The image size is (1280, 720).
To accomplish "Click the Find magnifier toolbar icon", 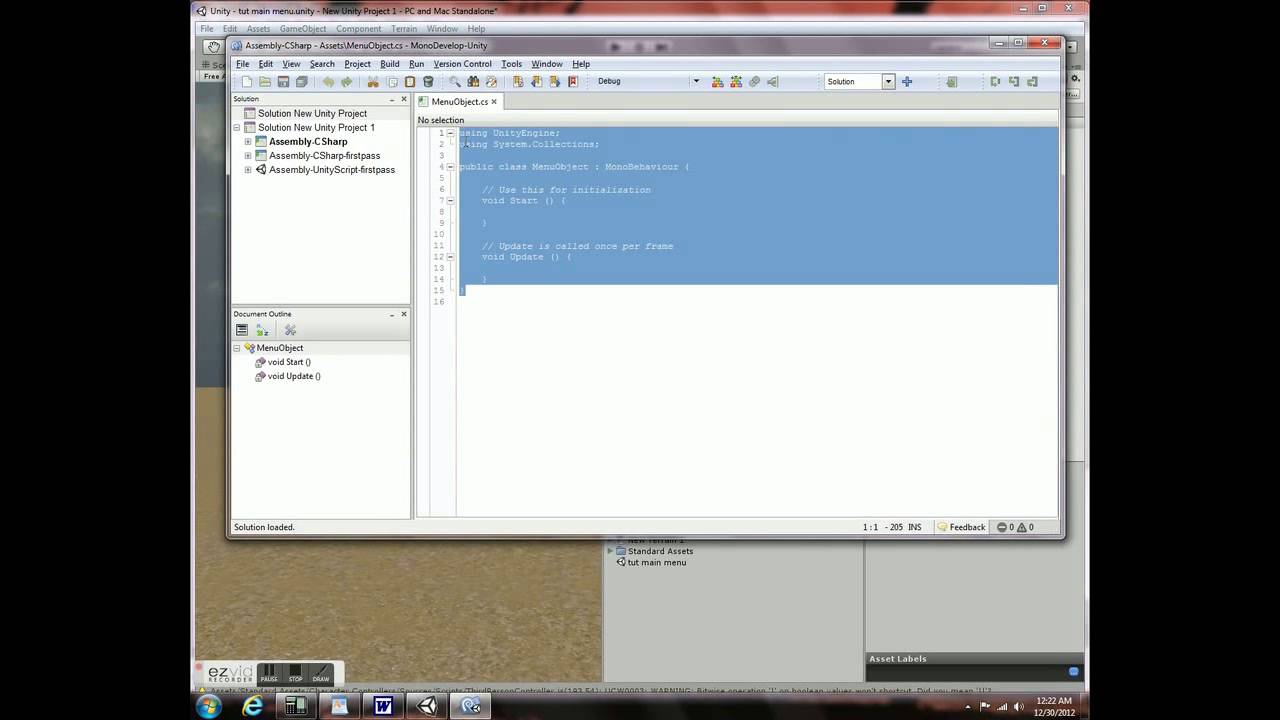I will pyautogui.click(x=455, y=82).
